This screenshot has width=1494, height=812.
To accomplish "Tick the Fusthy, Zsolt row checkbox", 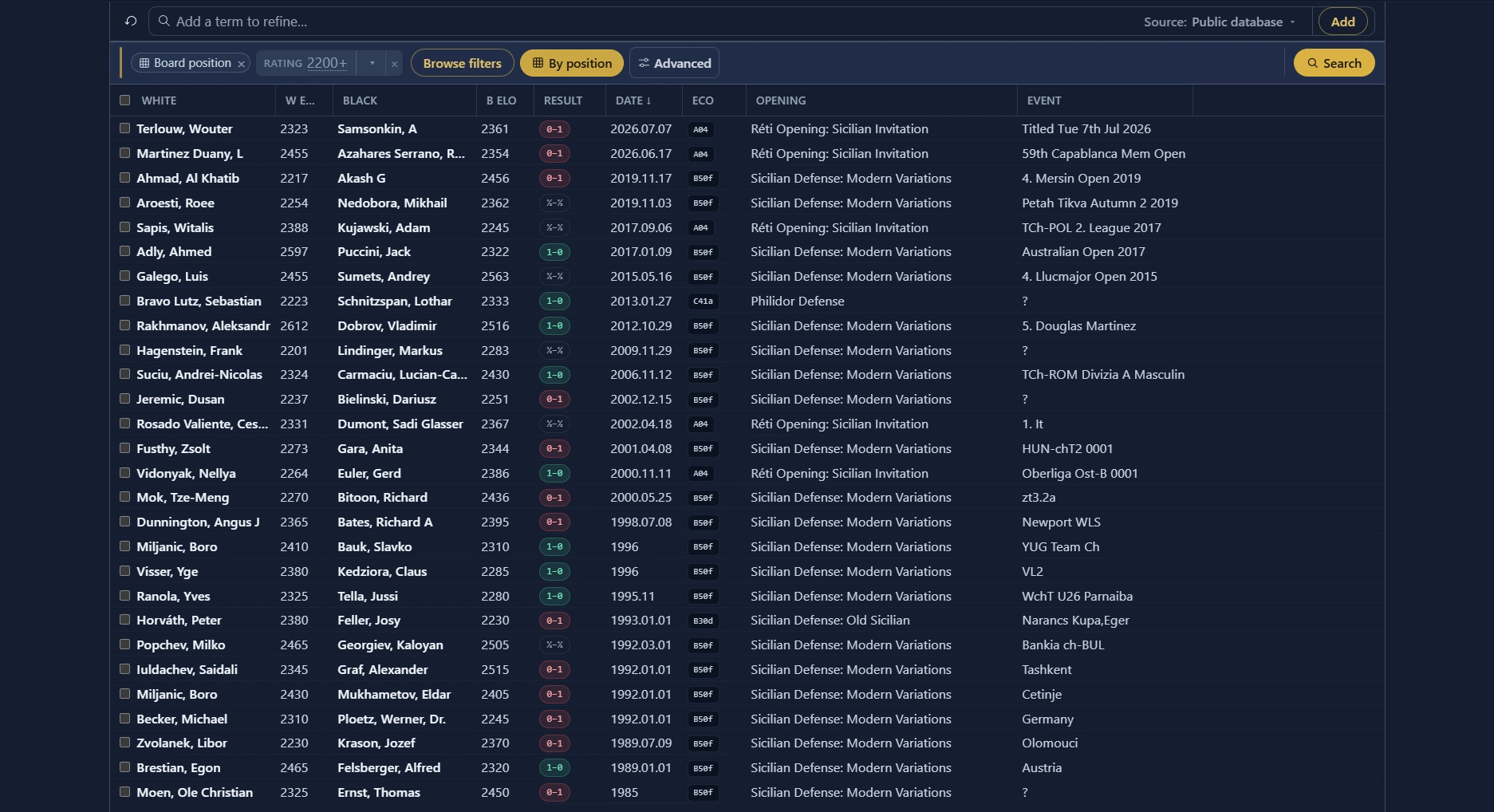I will (124, 448).
